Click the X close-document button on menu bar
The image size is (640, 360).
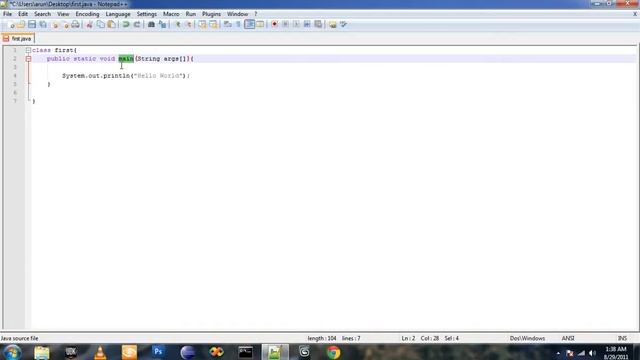[x=635, y=14]
